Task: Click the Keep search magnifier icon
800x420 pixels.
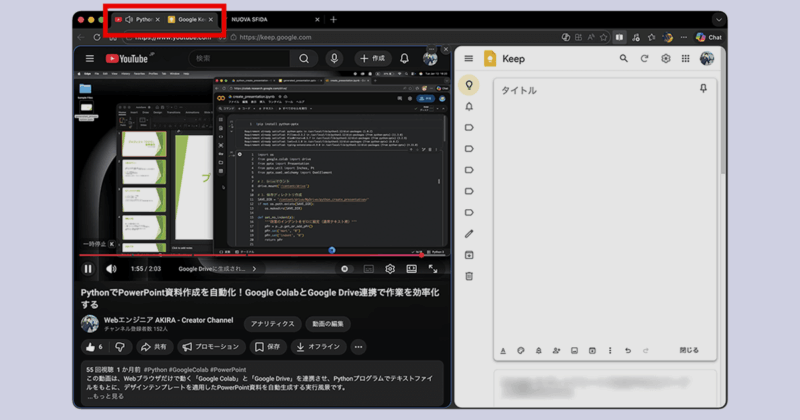Action: point(623,59)
